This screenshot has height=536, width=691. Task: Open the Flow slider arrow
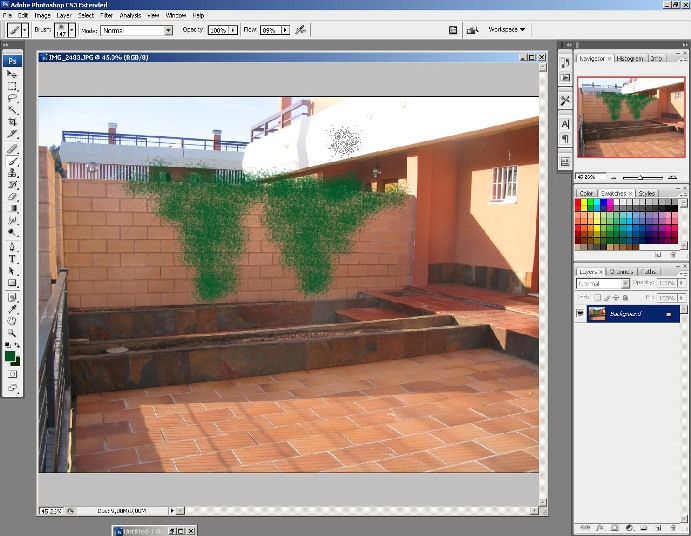click(x=285, y=30)
